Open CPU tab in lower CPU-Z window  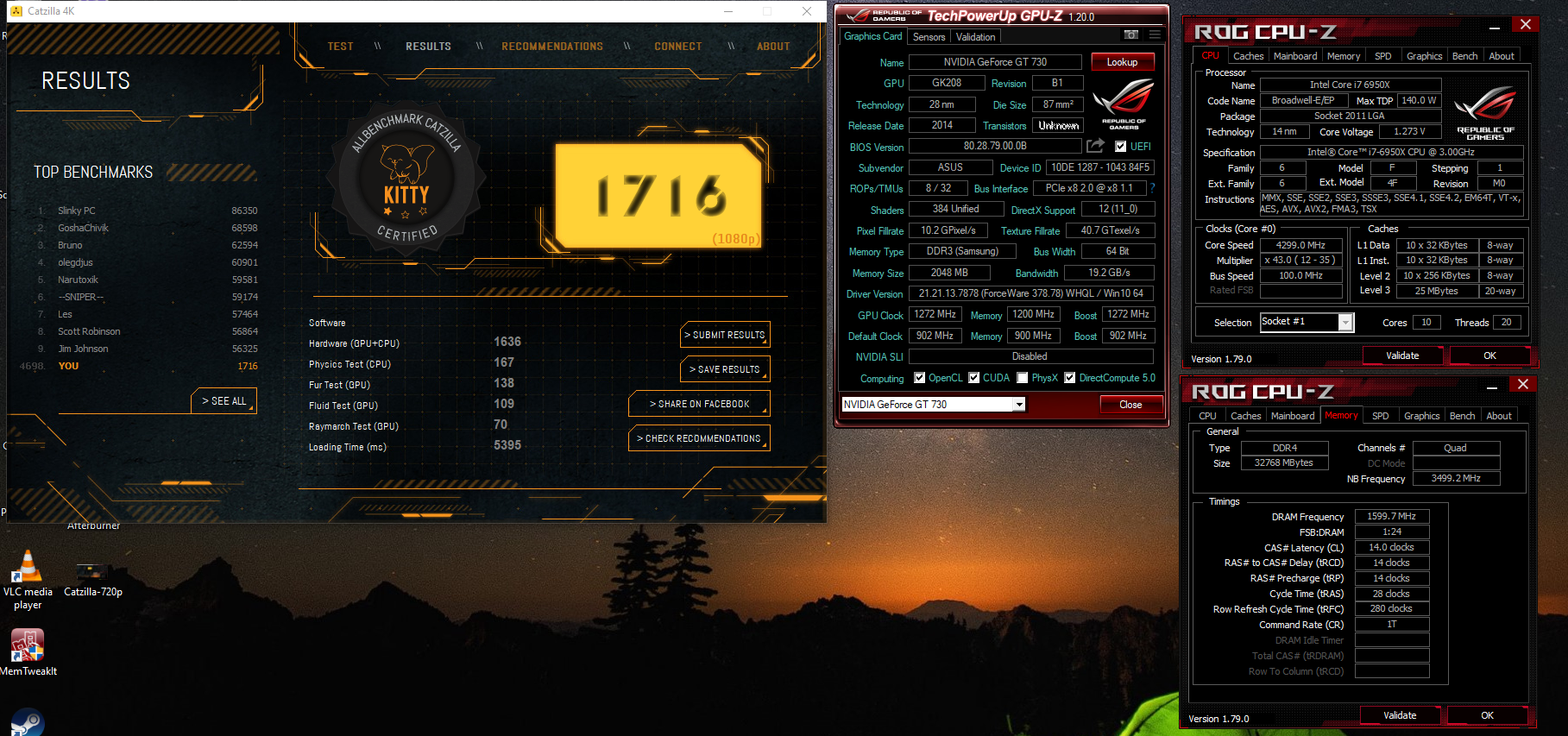click(1207, 416)
